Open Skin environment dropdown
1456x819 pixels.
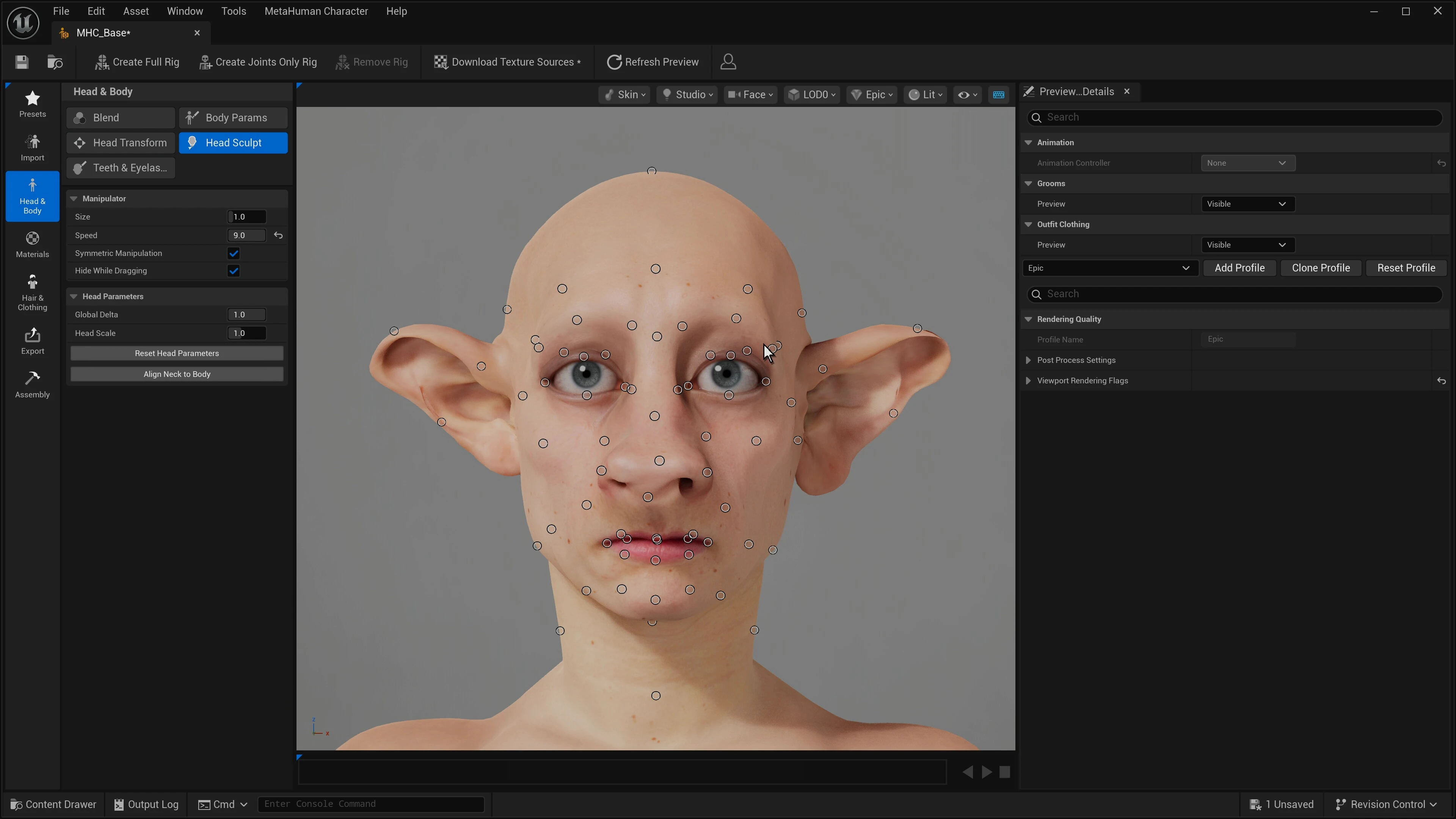[624, 94]
